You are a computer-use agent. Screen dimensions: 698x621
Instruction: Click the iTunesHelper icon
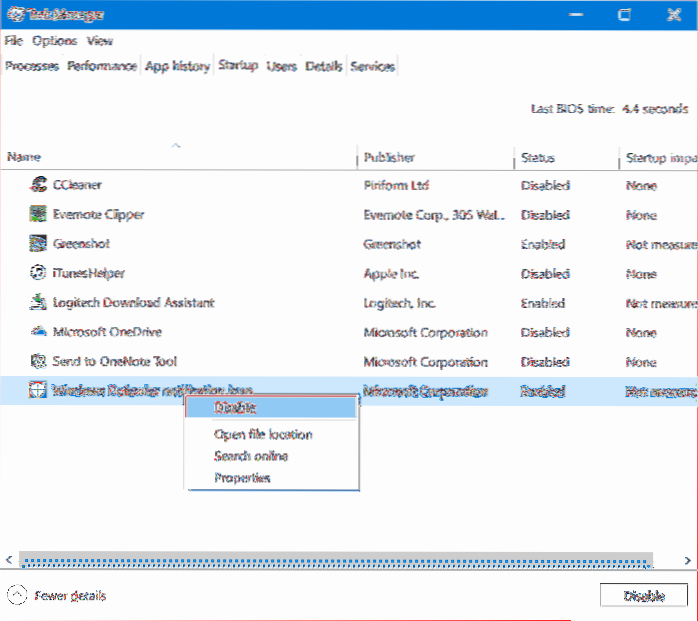click(38, 273)
